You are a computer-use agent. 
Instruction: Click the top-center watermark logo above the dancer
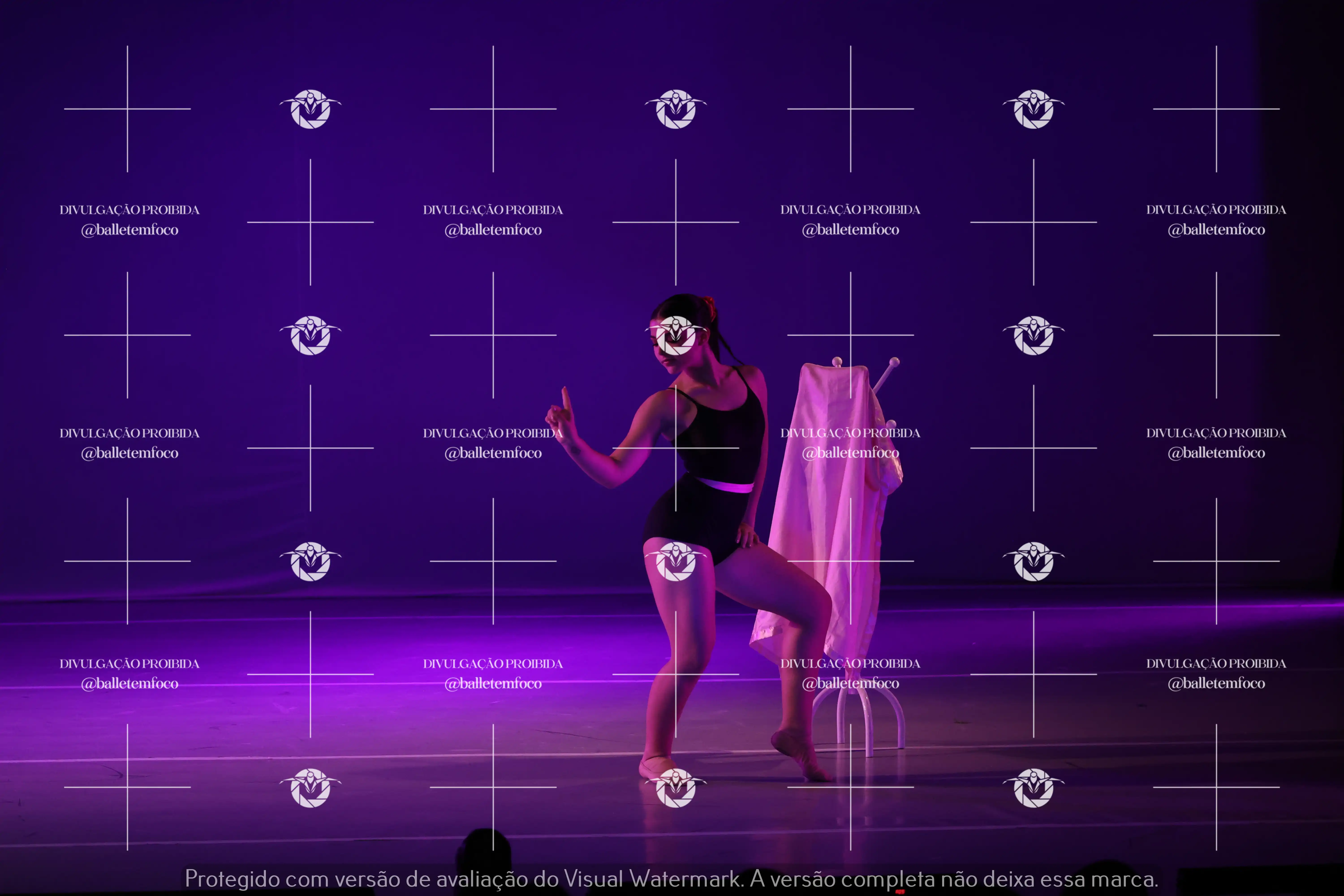point(676,109)
